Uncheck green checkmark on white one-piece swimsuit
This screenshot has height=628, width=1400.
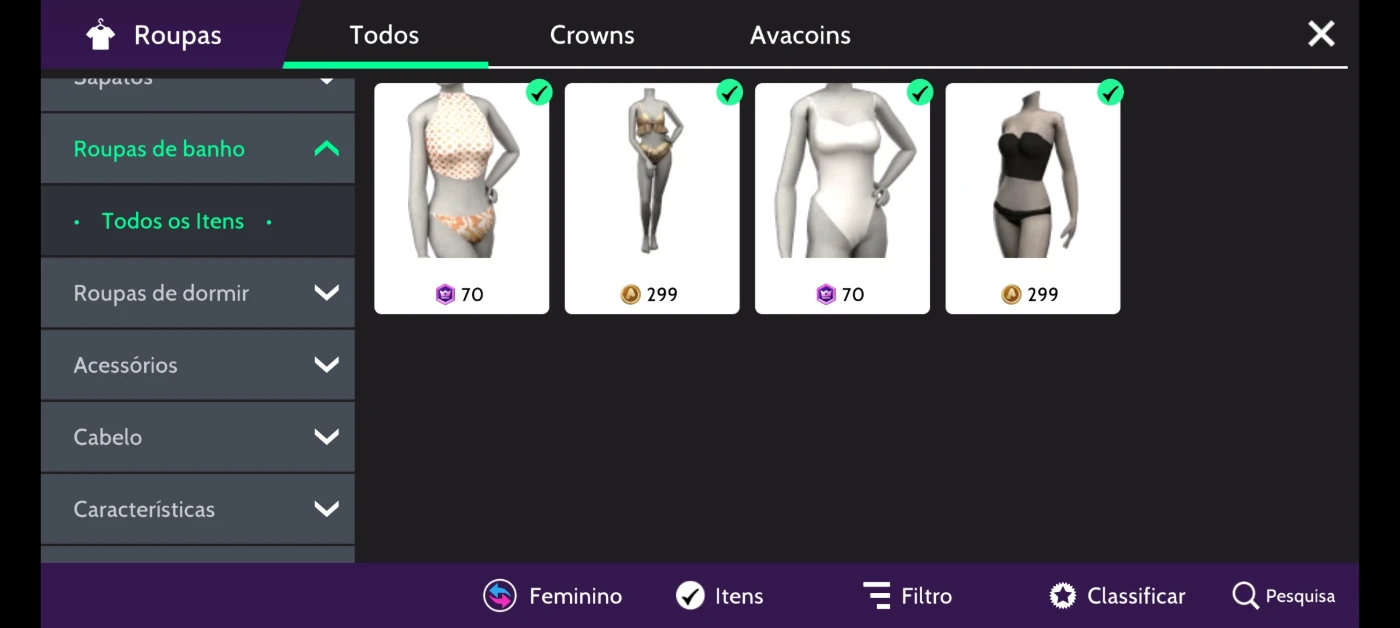[x=920, y=93]
